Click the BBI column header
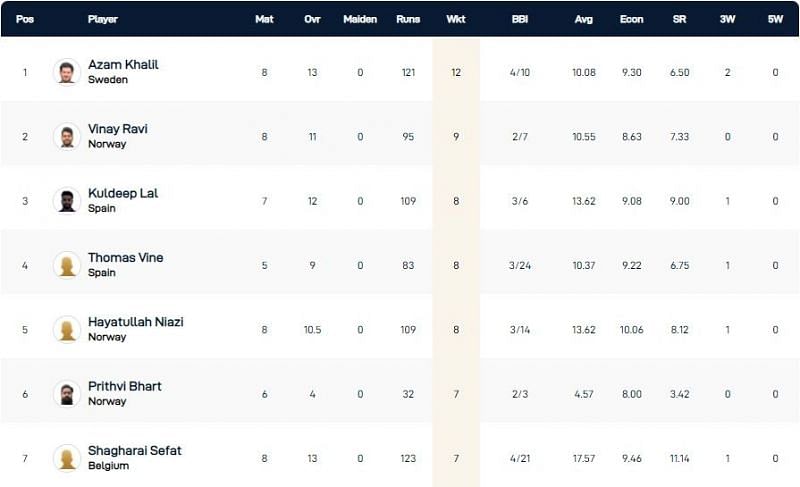Viewport: 800px width, 487px height. 520,19
